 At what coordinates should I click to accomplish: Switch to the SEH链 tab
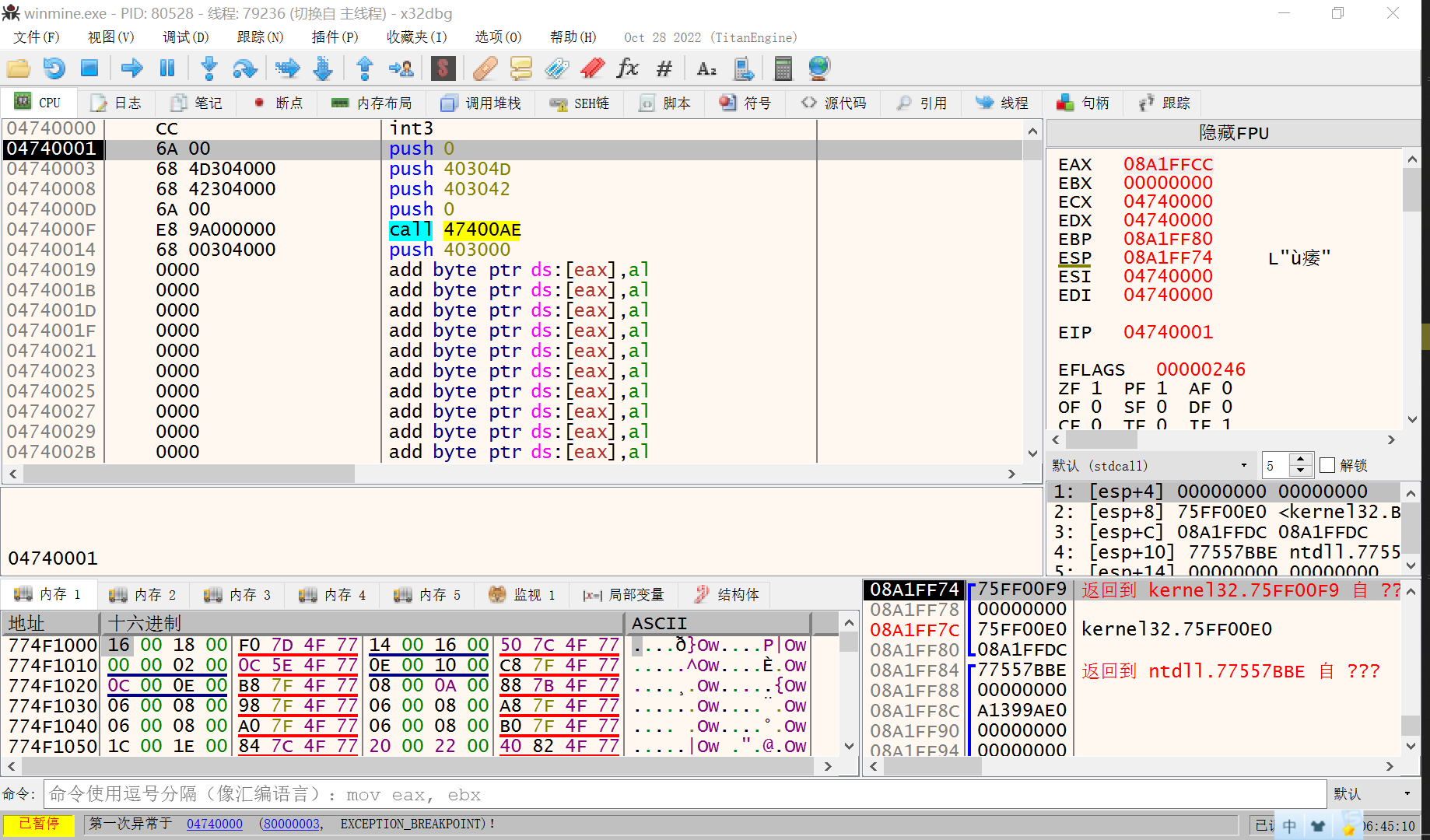[580, 103]
